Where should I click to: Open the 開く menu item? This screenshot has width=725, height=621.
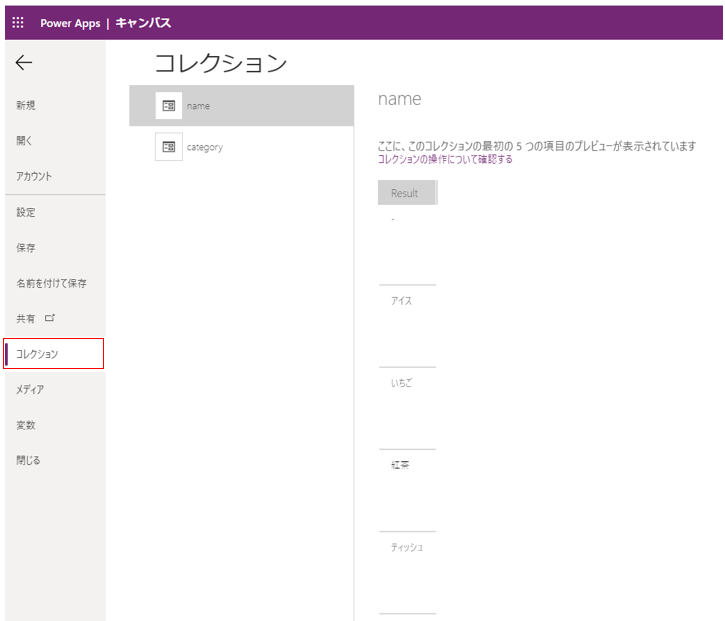pyautogui.click(x=24, y=141)
